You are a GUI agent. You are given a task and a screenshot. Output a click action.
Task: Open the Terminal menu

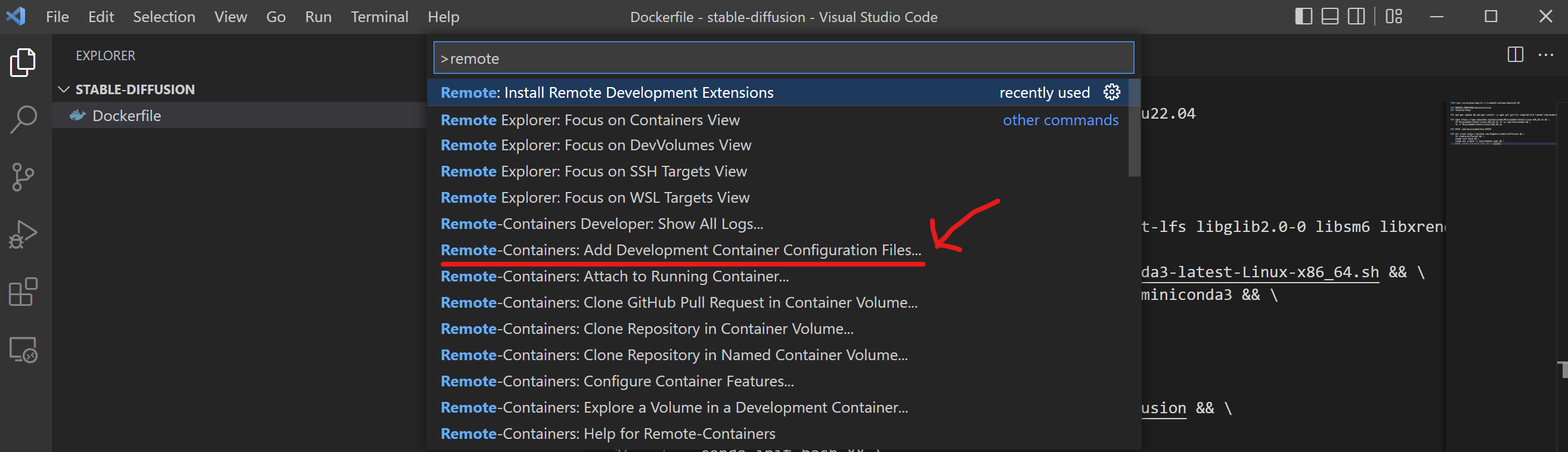[379, 17]
